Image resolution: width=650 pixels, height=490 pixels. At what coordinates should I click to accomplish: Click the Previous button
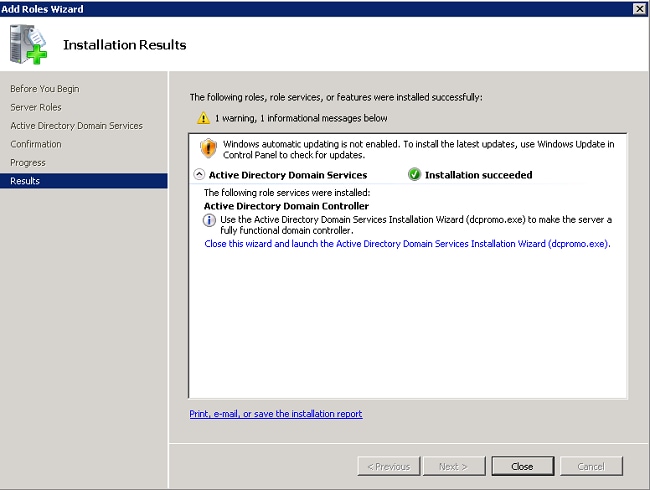[x=389, y=466]
